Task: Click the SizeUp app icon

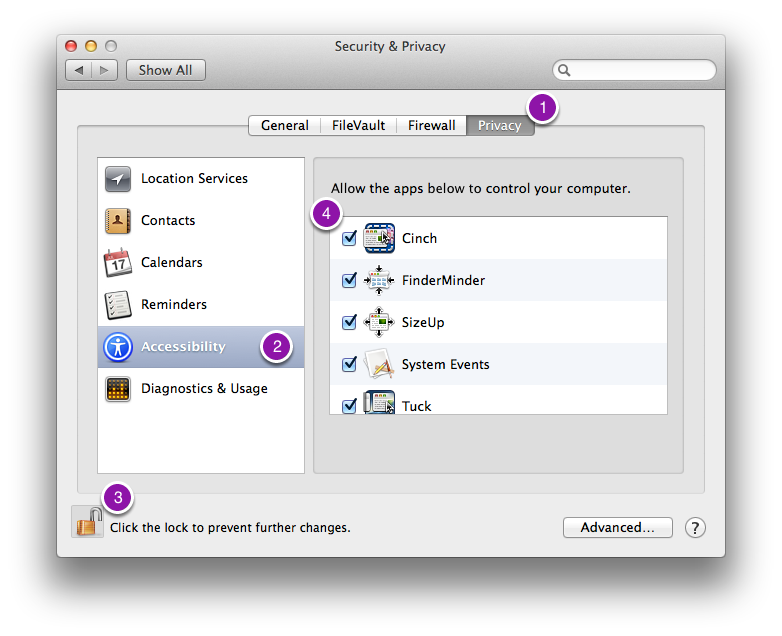Action: coord(379,322)
